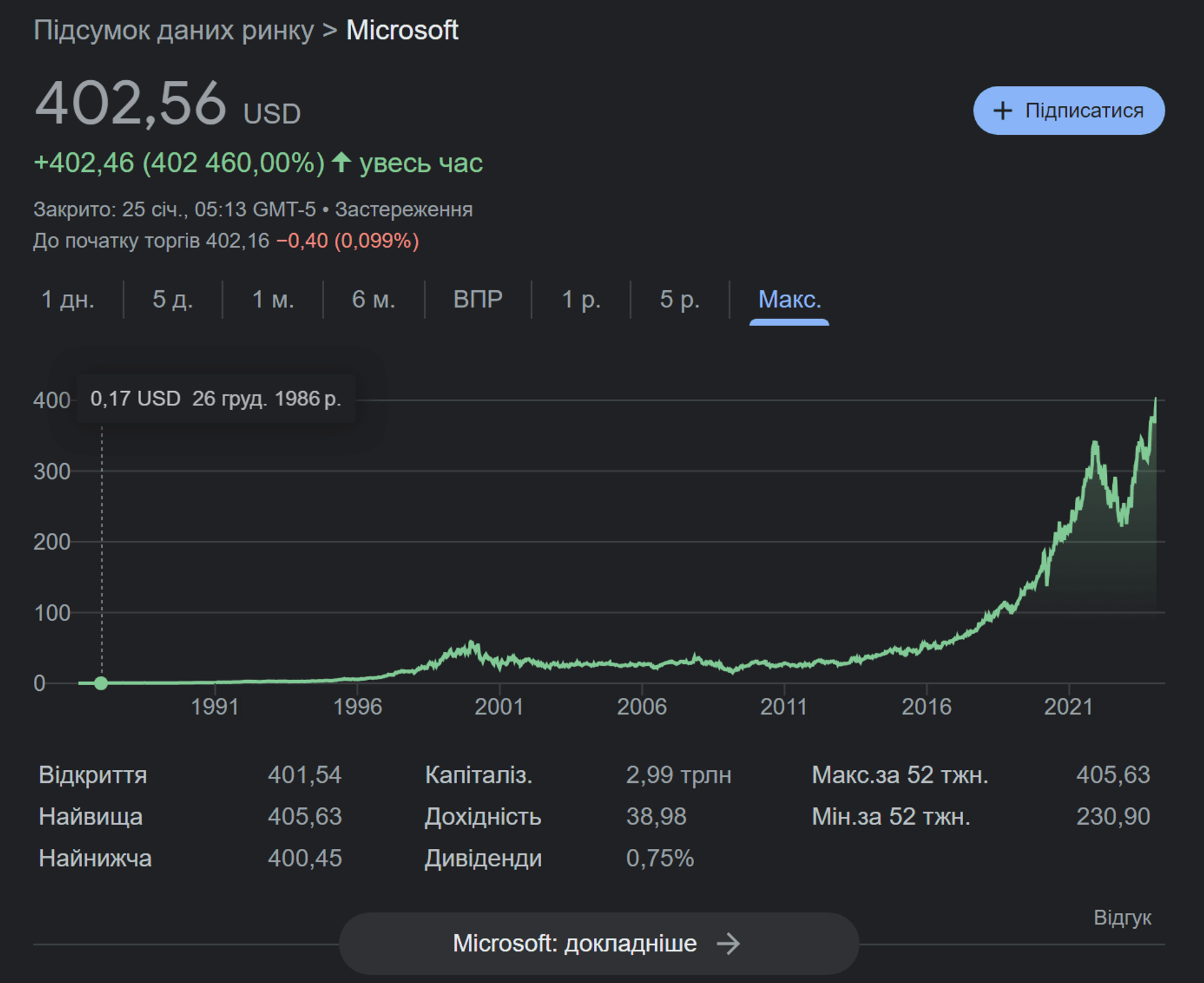This screenshot has width=1204, height=983.
Task: Select the ВПР year-to-date tab
Action: tap(478, 299)
